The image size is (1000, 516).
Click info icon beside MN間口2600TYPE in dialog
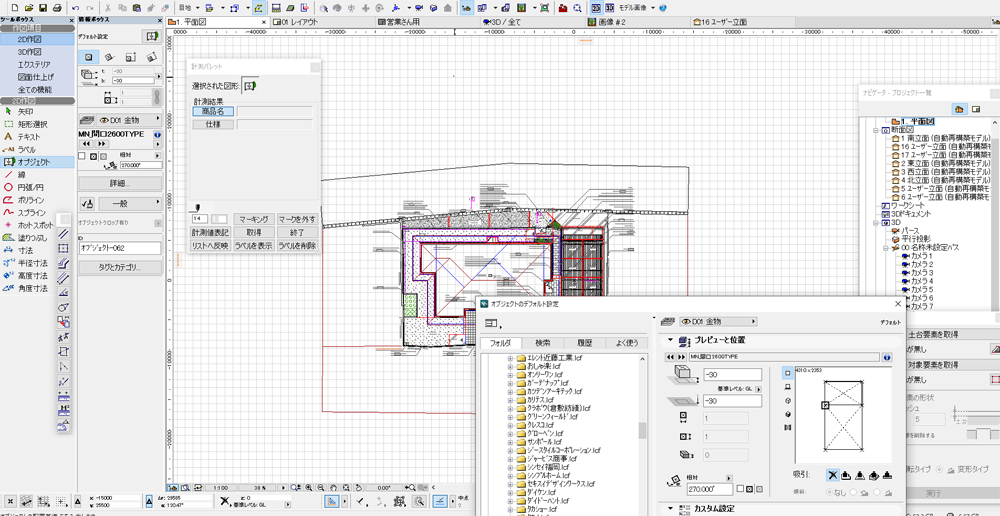[x=887, y=358]
